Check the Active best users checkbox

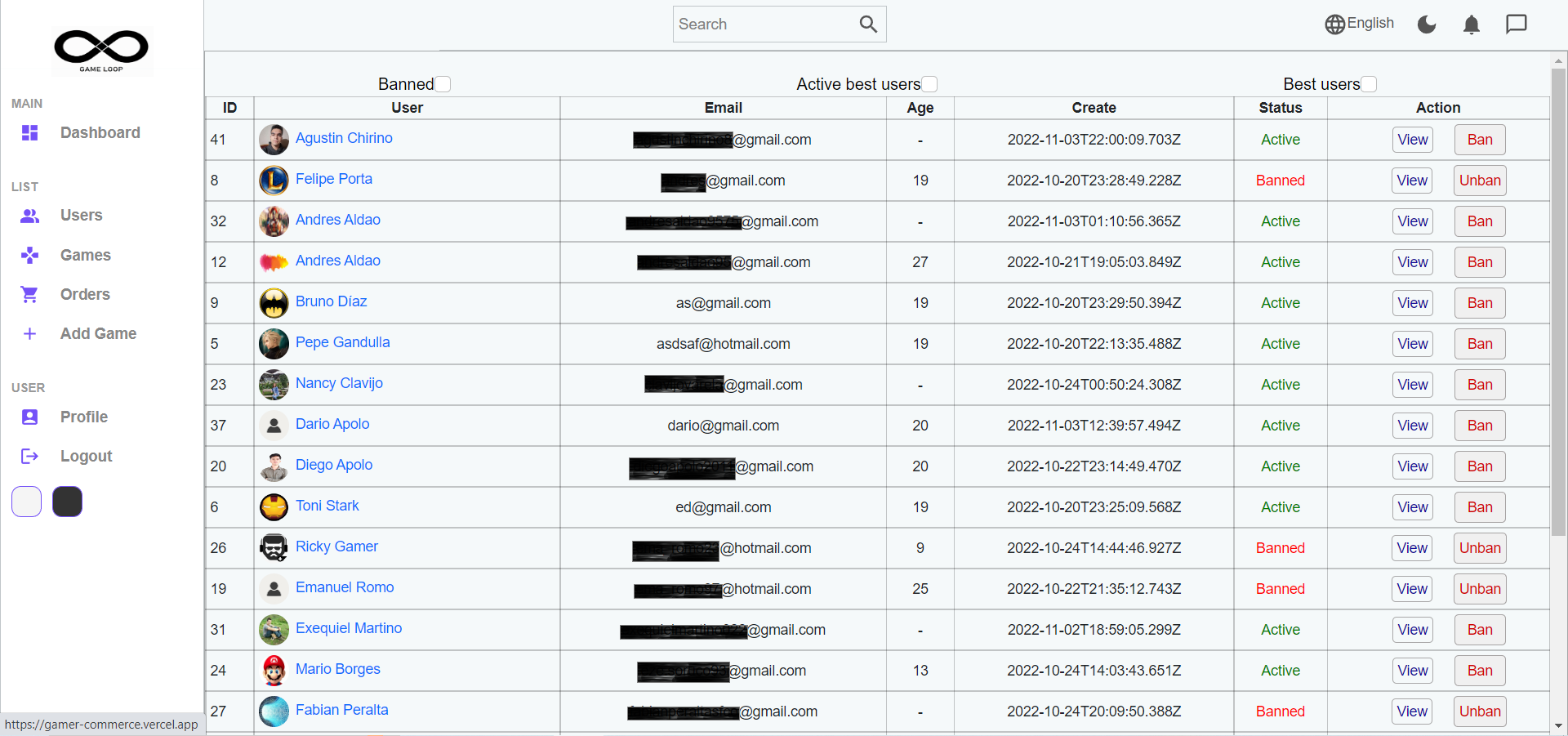click(930, 83)
